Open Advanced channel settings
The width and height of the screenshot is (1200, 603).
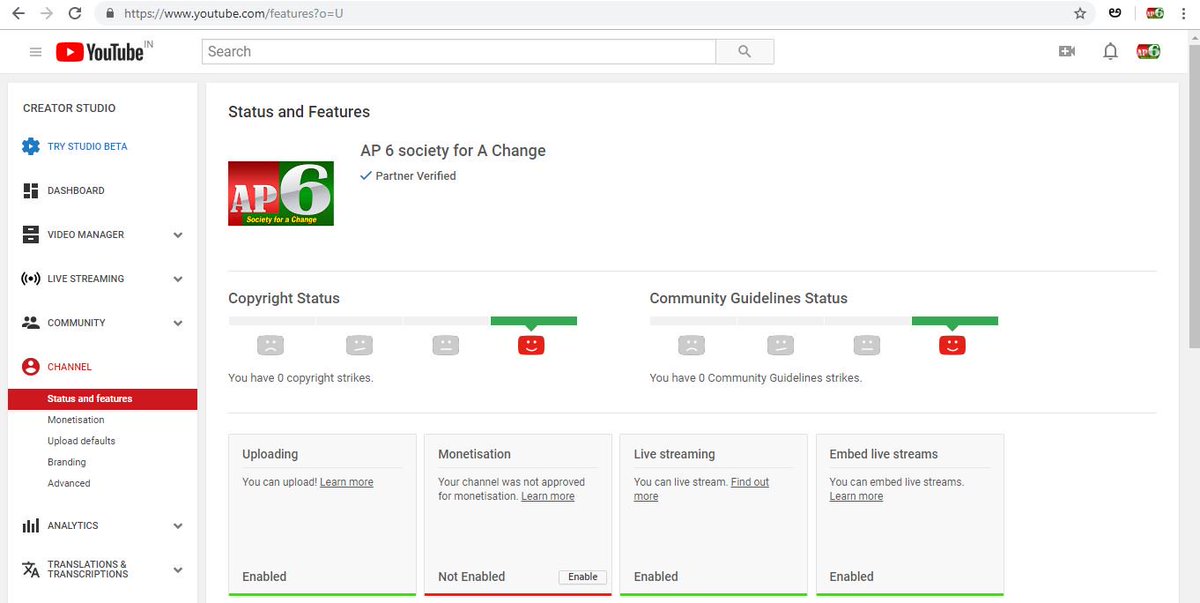pyautogui.click(x=69, y=483)
